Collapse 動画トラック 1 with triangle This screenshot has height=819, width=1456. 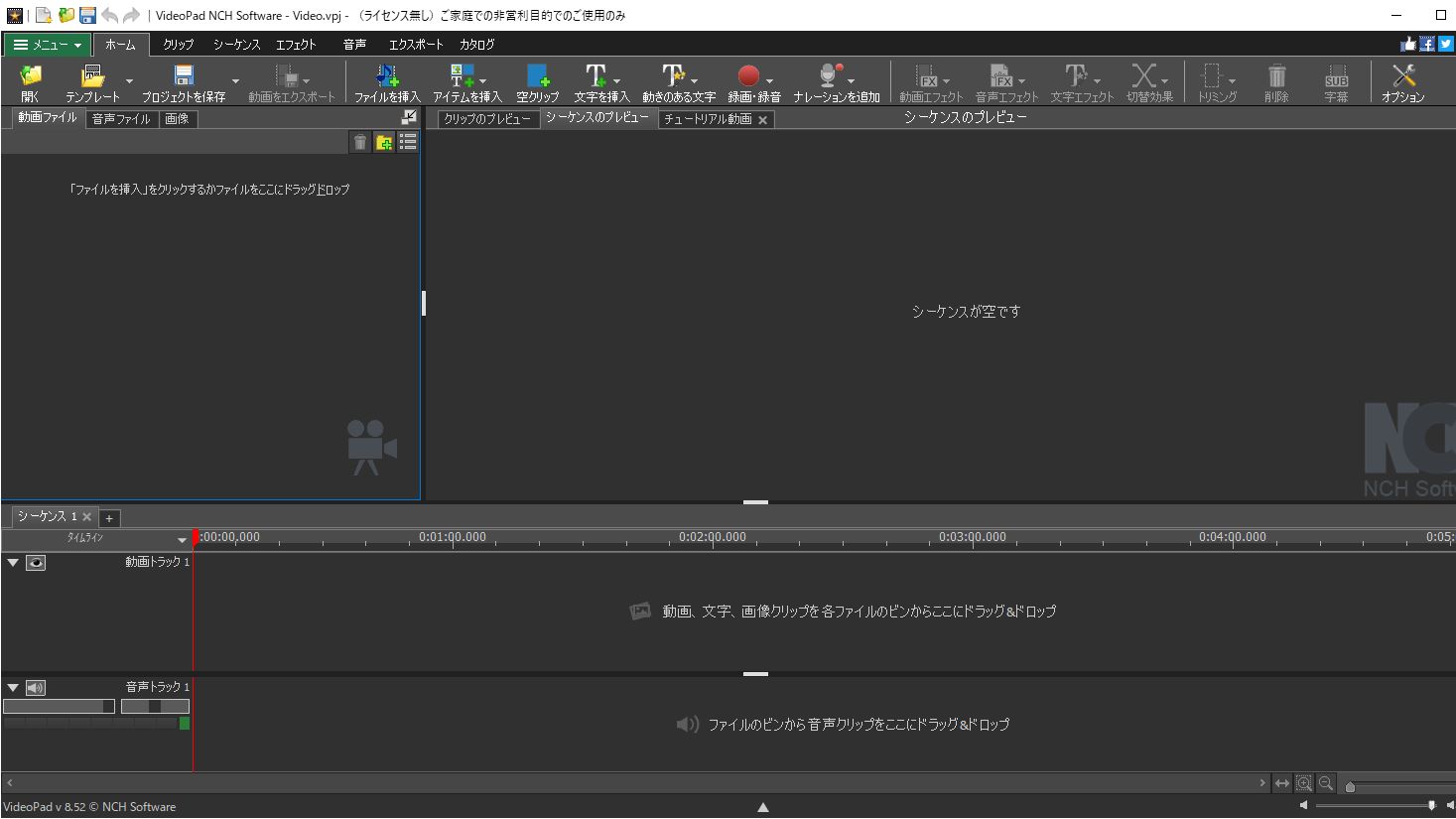coord(13,563)
